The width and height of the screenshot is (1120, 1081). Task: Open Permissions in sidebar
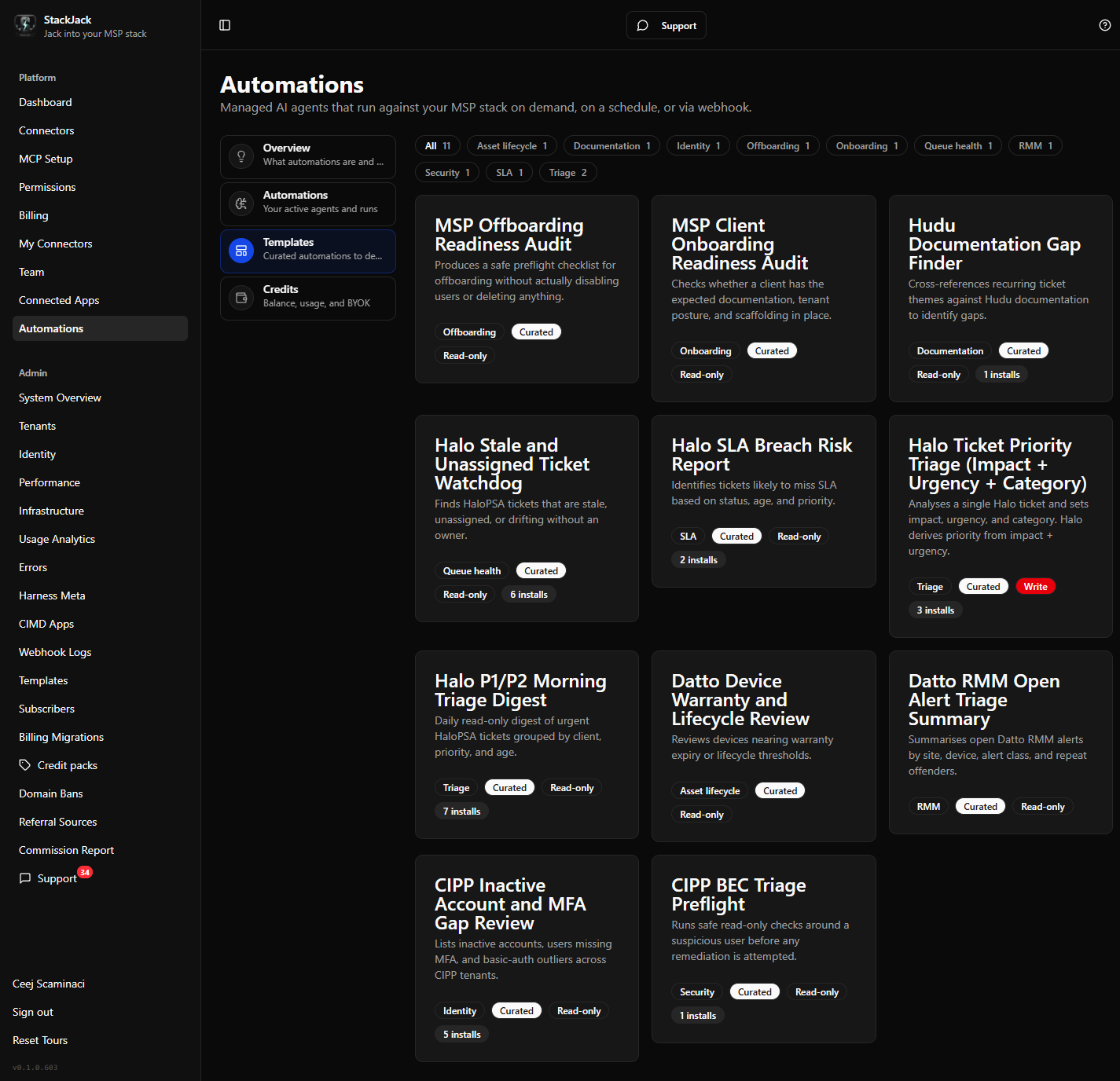[100, 187]
